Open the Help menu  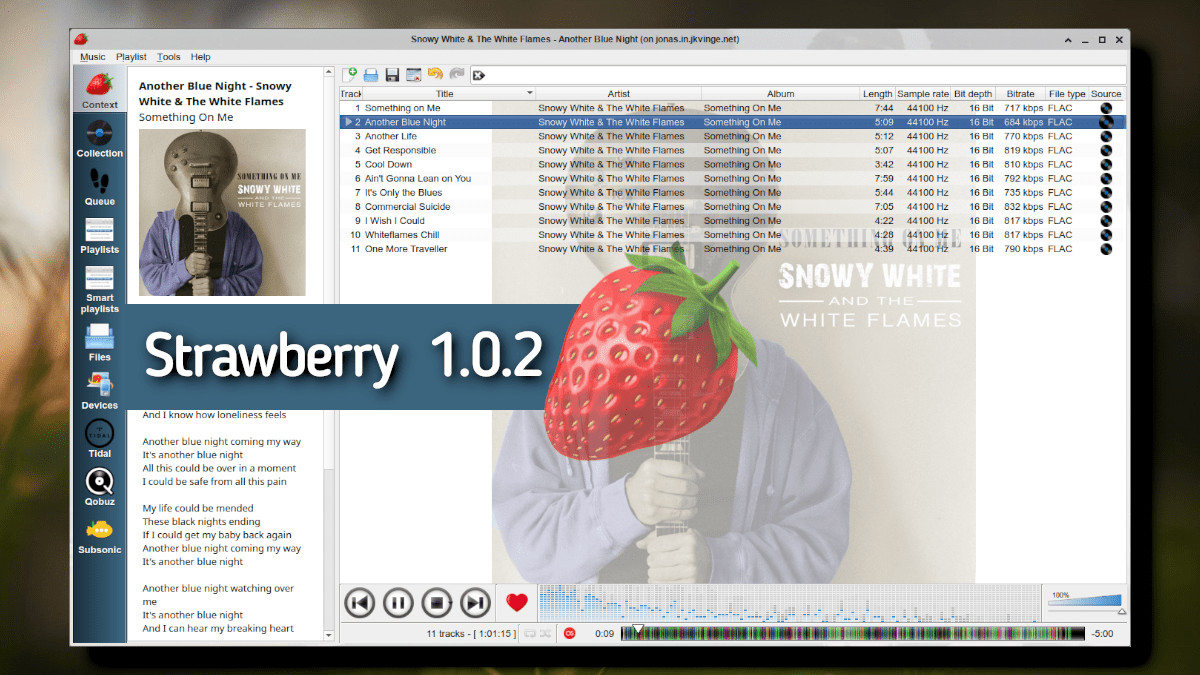201,57
